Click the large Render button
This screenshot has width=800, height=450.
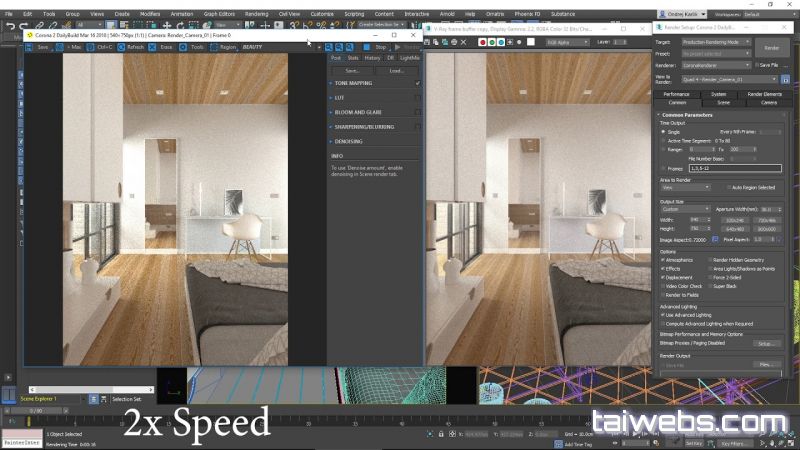click(771, 47)
